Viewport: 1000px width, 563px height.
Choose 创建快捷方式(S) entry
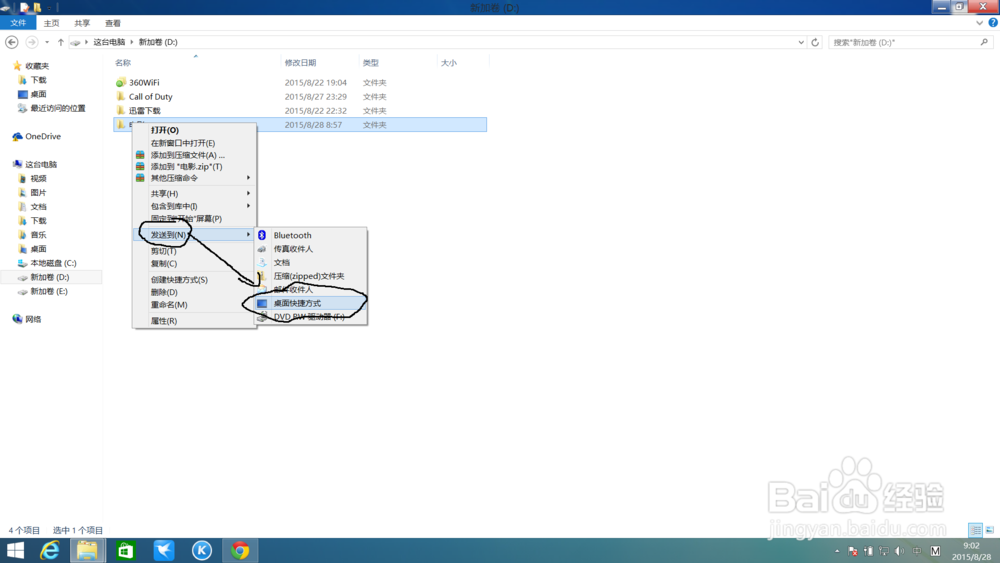pos(195,279)
